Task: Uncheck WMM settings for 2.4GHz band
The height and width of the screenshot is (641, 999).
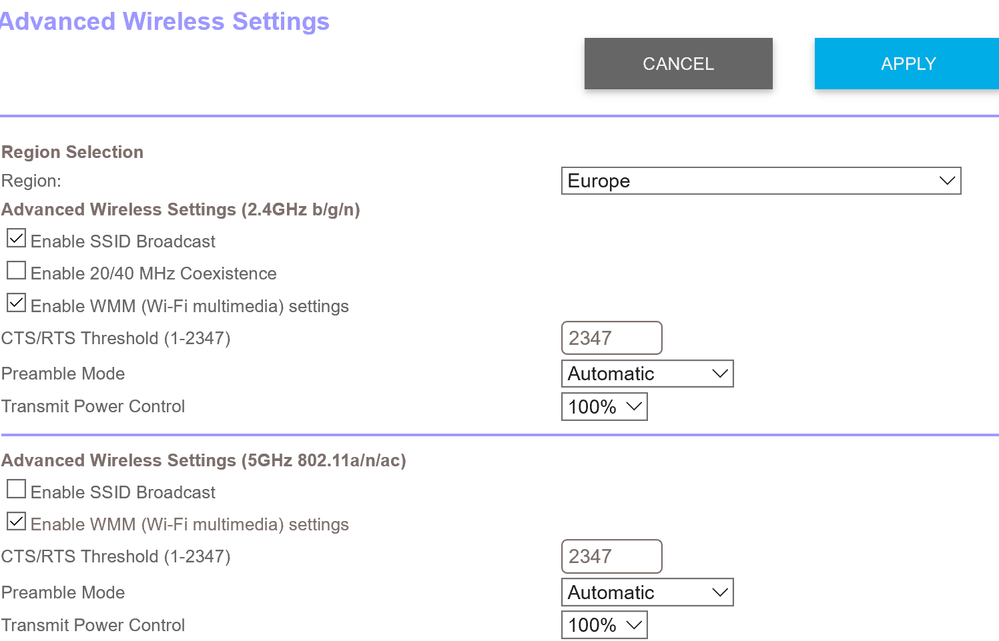Action: pyautogui.click(x=15, y=300)
